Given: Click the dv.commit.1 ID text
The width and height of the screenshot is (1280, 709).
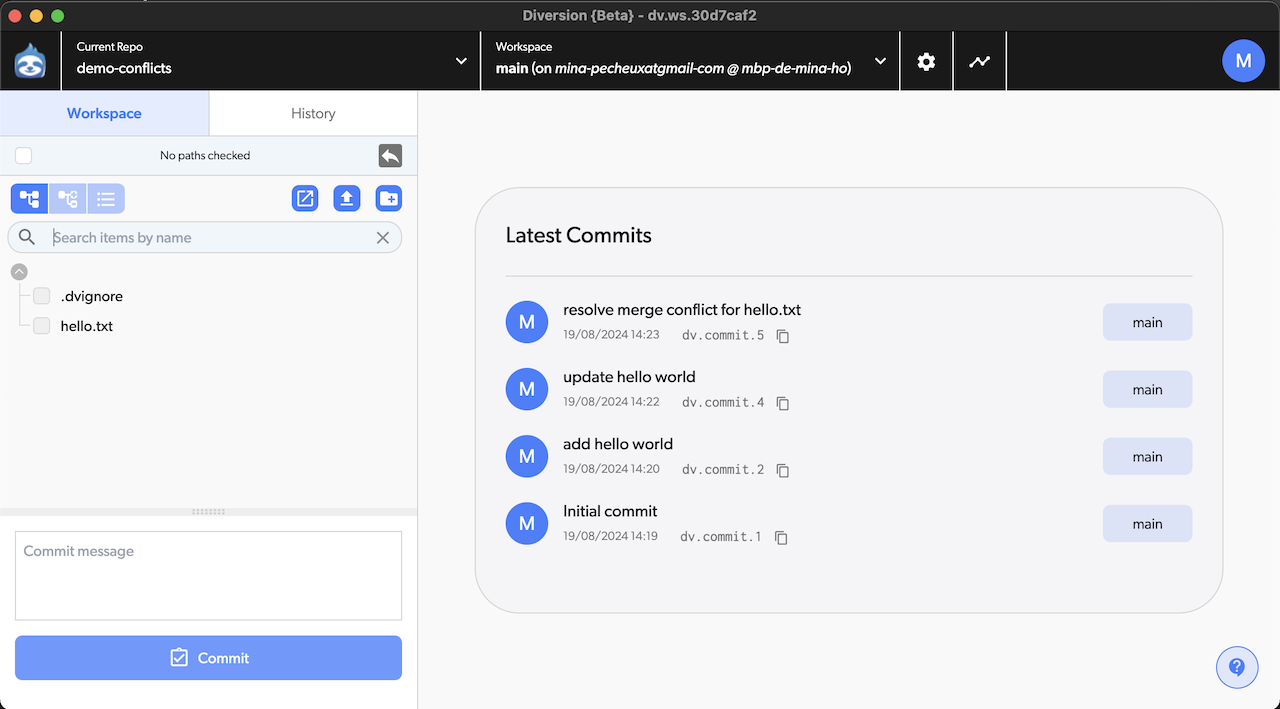Looking at the screenshot, I should [721, 536].
